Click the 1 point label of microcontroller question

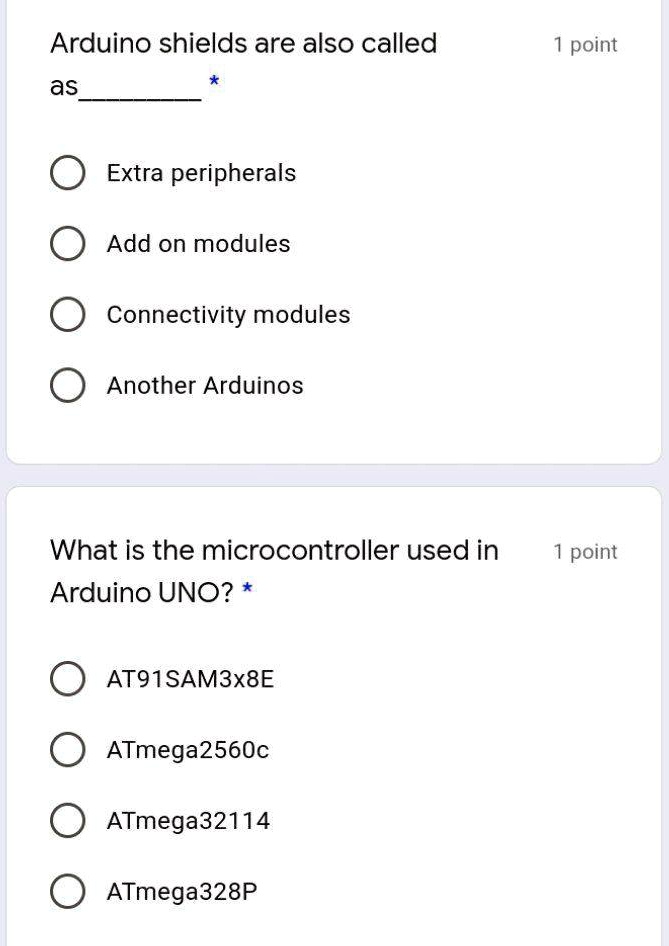click(x=585, y=552)
